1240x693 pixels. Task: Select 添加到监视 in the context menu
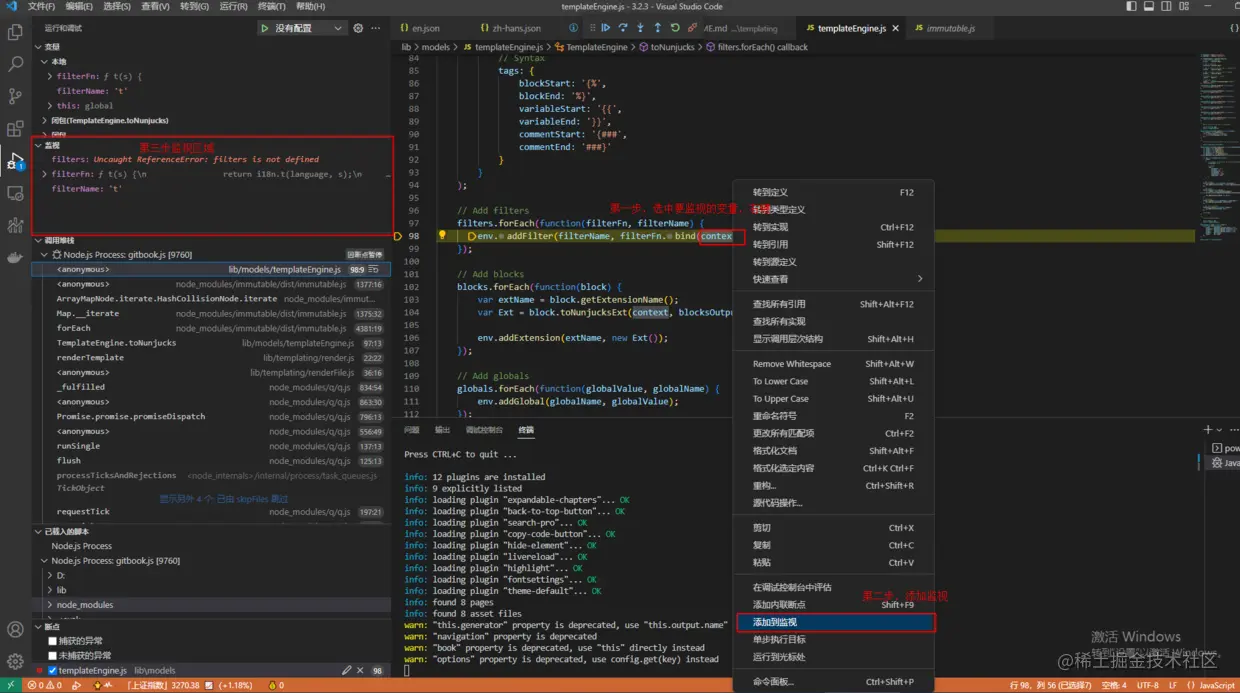click(x=775, y=622)
